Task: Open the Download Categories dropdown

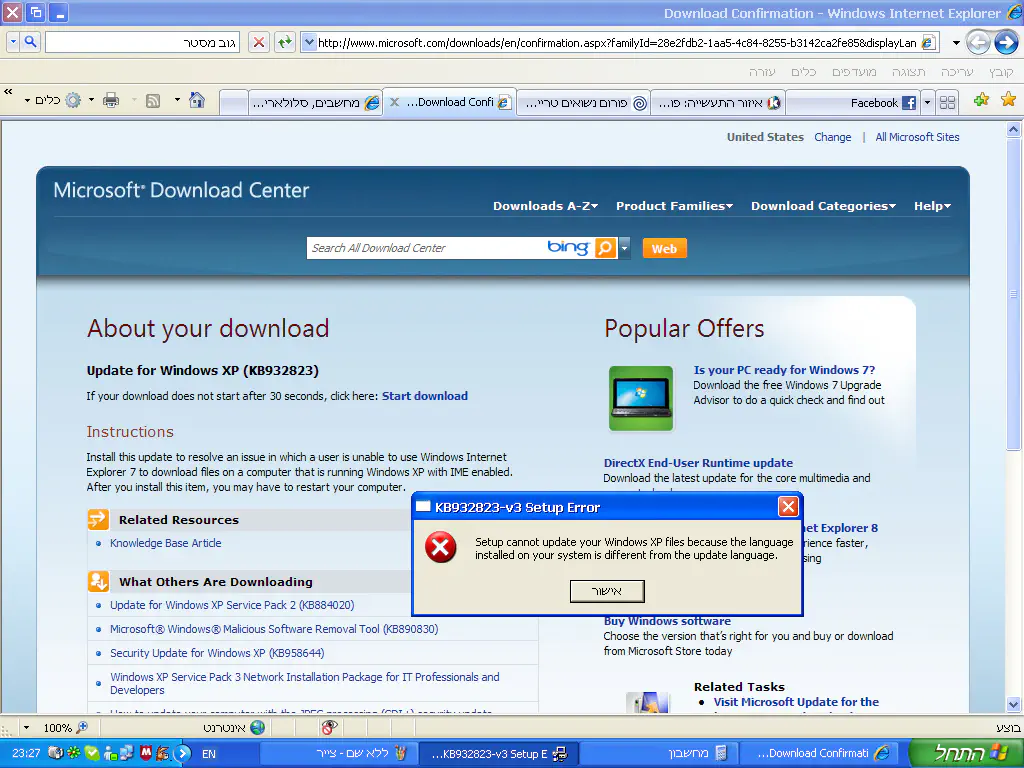Action: click(824, 206)
